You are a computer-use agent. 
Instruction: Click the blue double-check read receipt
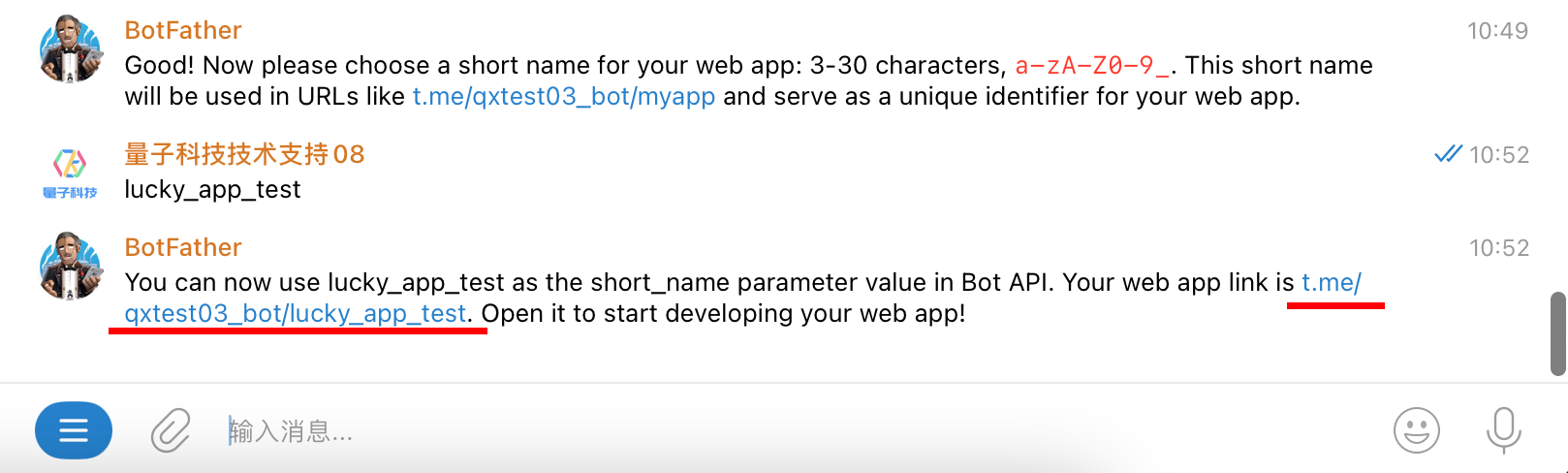[x=1448, y=154]
